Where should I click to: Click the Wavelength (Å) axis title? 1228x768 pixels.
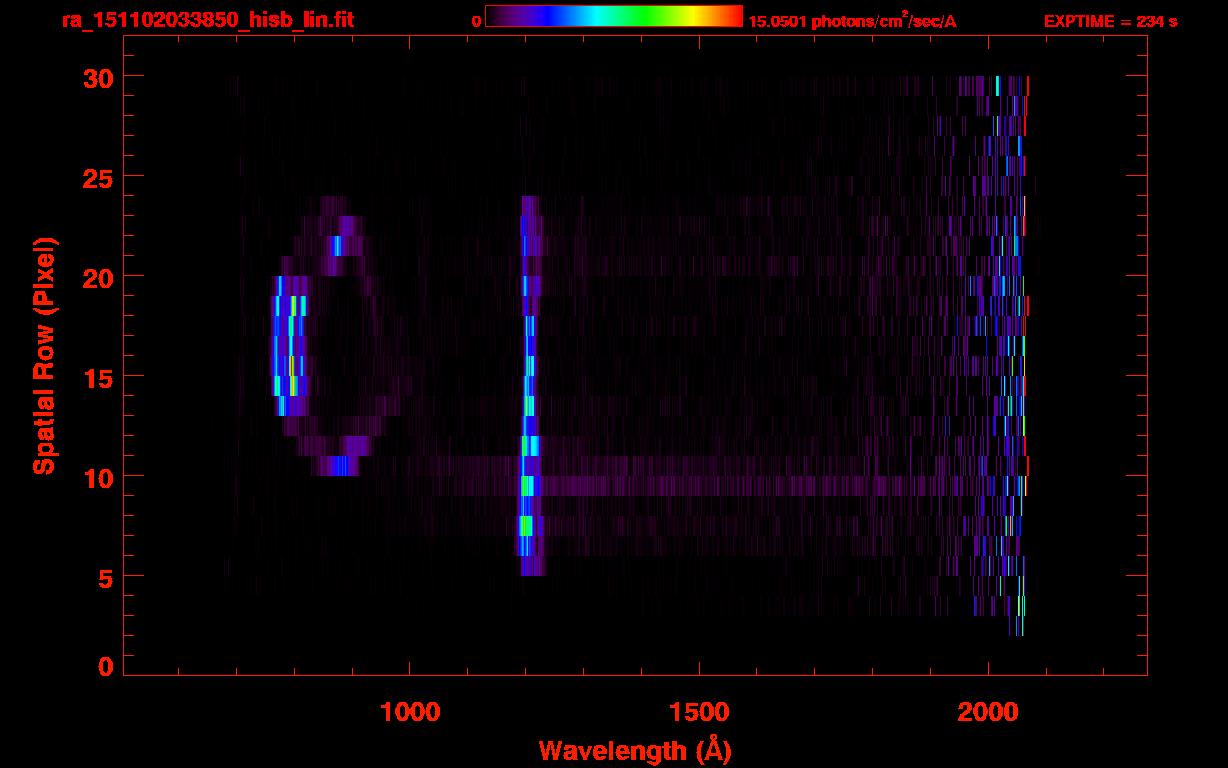tap(635, 750)
